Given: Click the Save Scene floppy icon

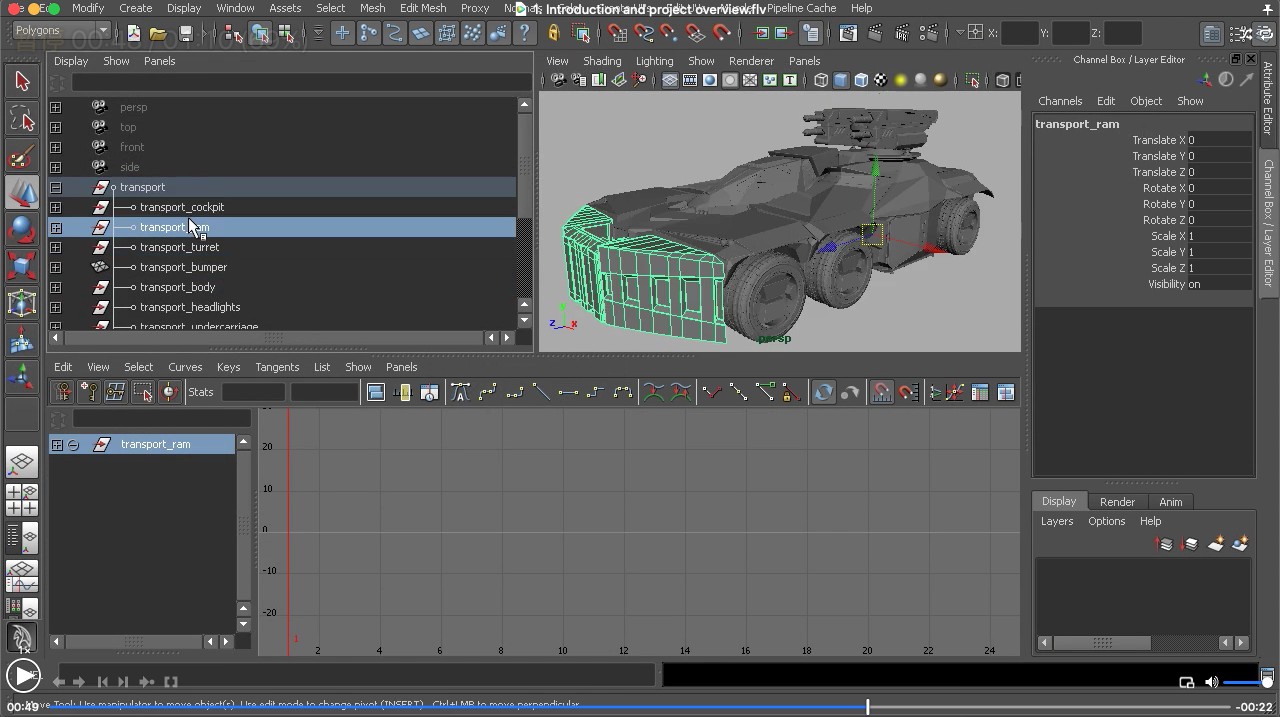Looking at the screenshot, I should click(x=185, y=33).
